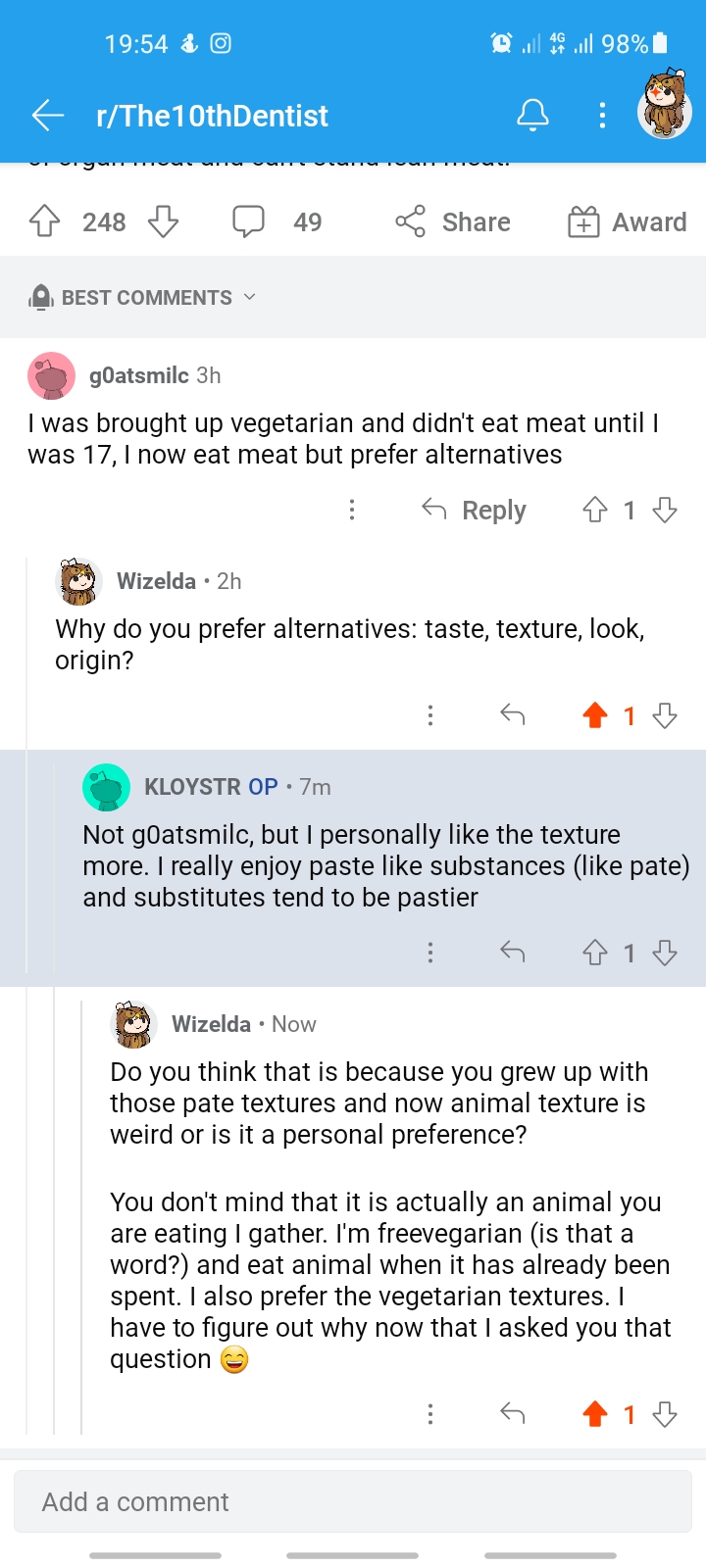Open g0atsmilc user profile
The image size is (706, 1568).
point(138,375)
